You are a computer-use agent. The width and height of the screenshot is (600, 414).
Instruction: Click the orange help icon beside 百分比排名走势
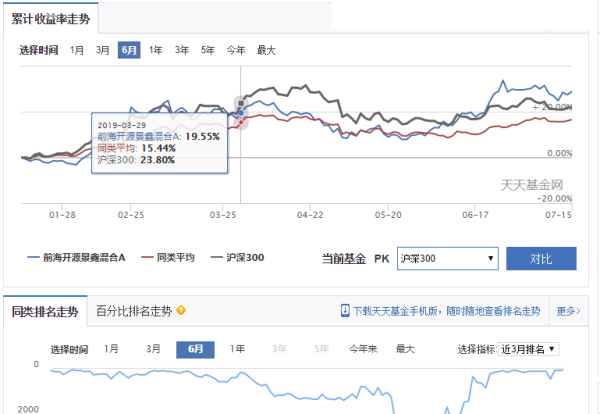pos(182,311)
